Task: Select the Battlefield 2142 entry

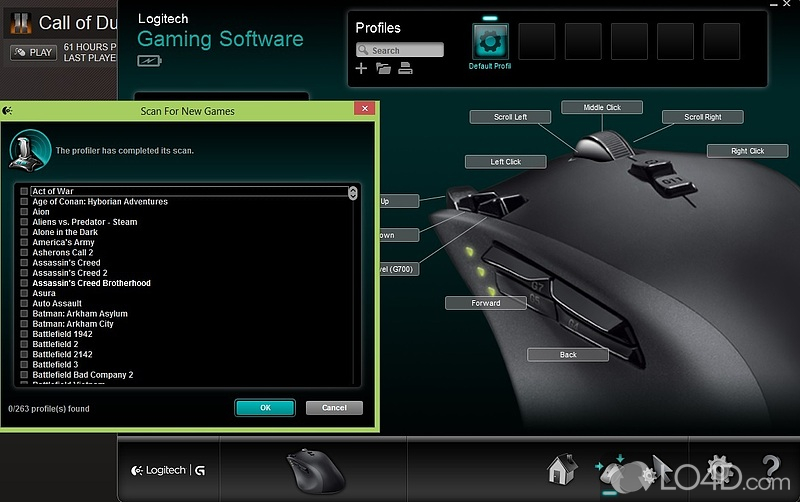Action: pyautogui.click(x=62, y=355)
